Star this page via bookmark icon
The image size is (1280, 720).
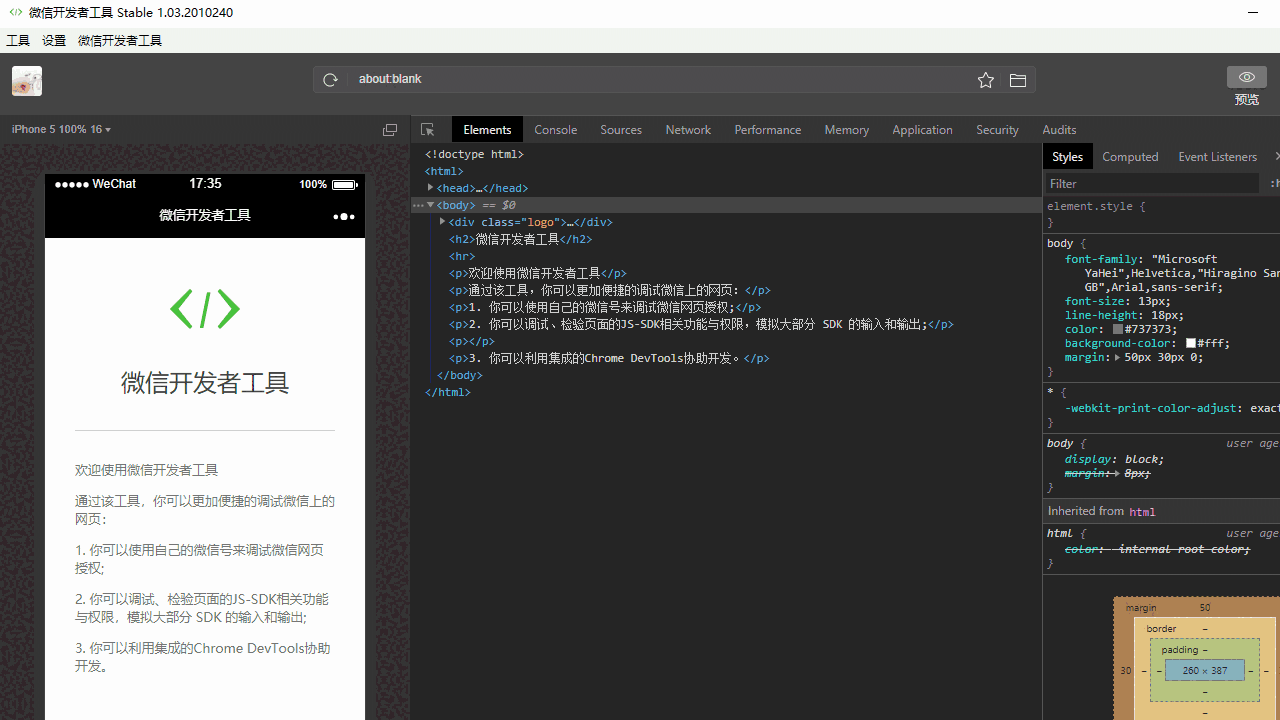click(985, 80)
